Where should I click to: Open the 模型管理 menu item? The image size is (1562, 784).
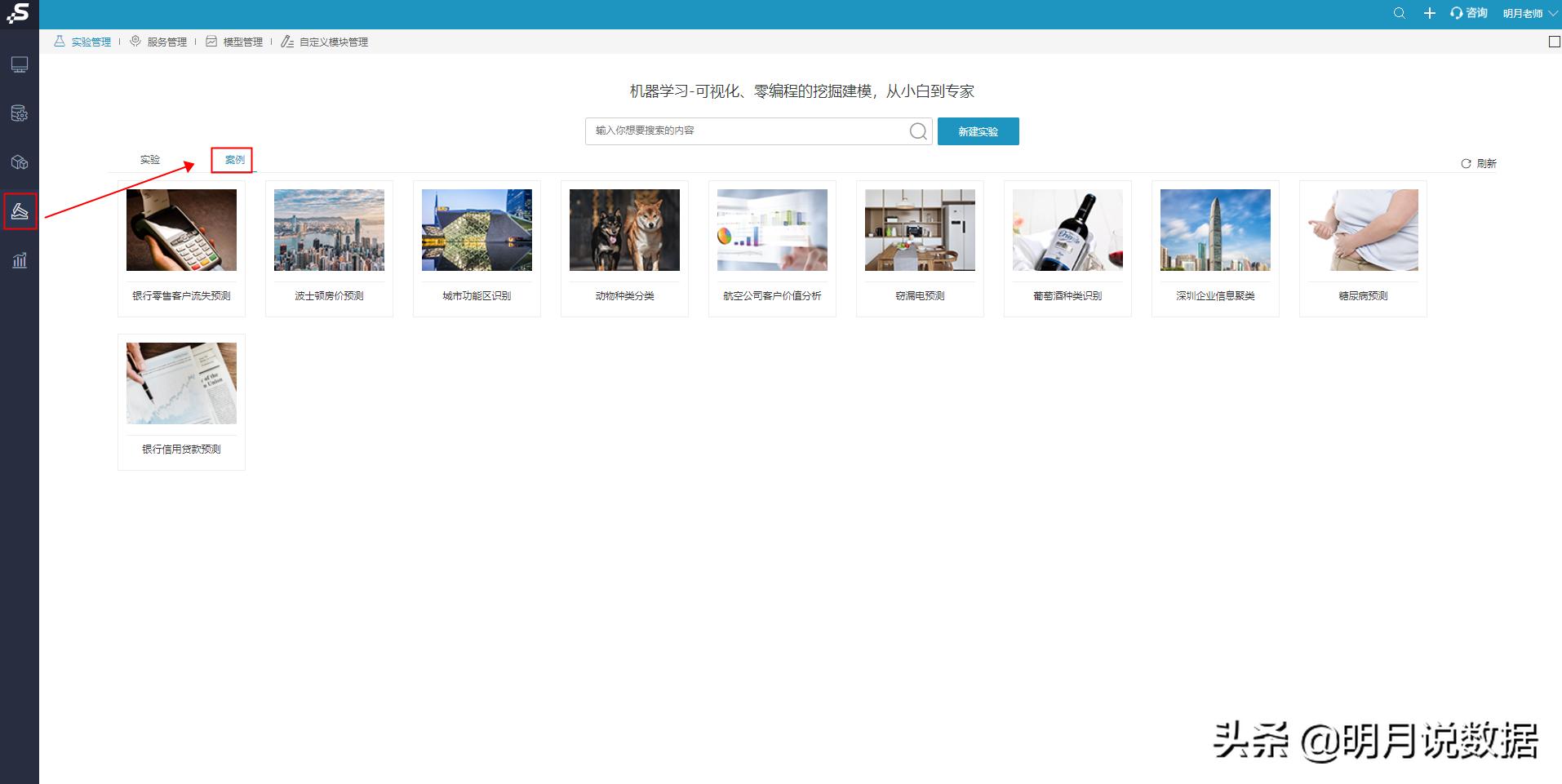242,42
